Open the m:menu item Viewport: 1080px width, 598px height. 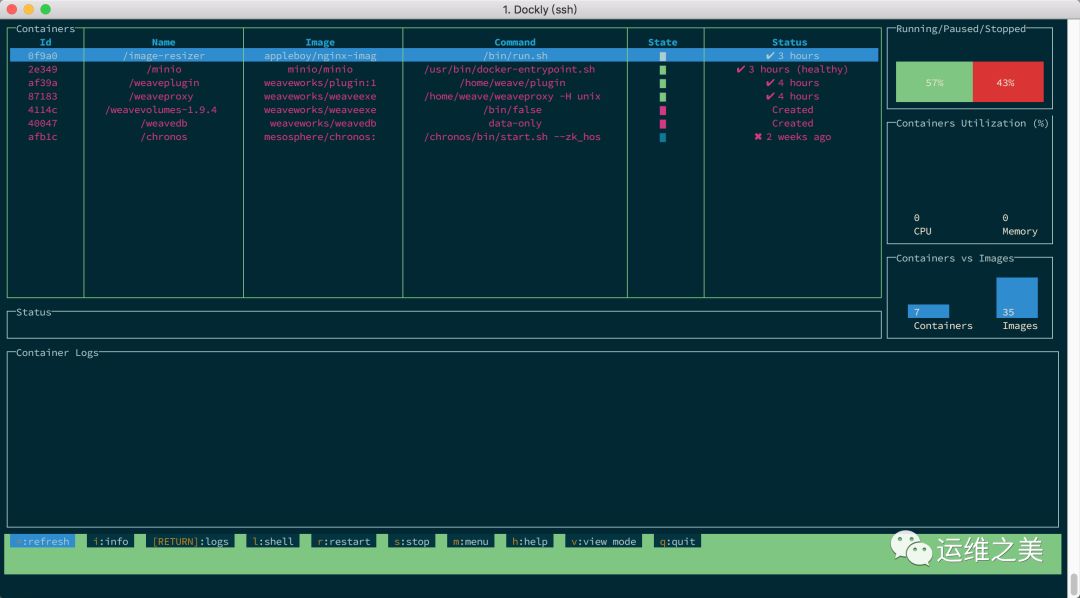click(x=470, y=542)
